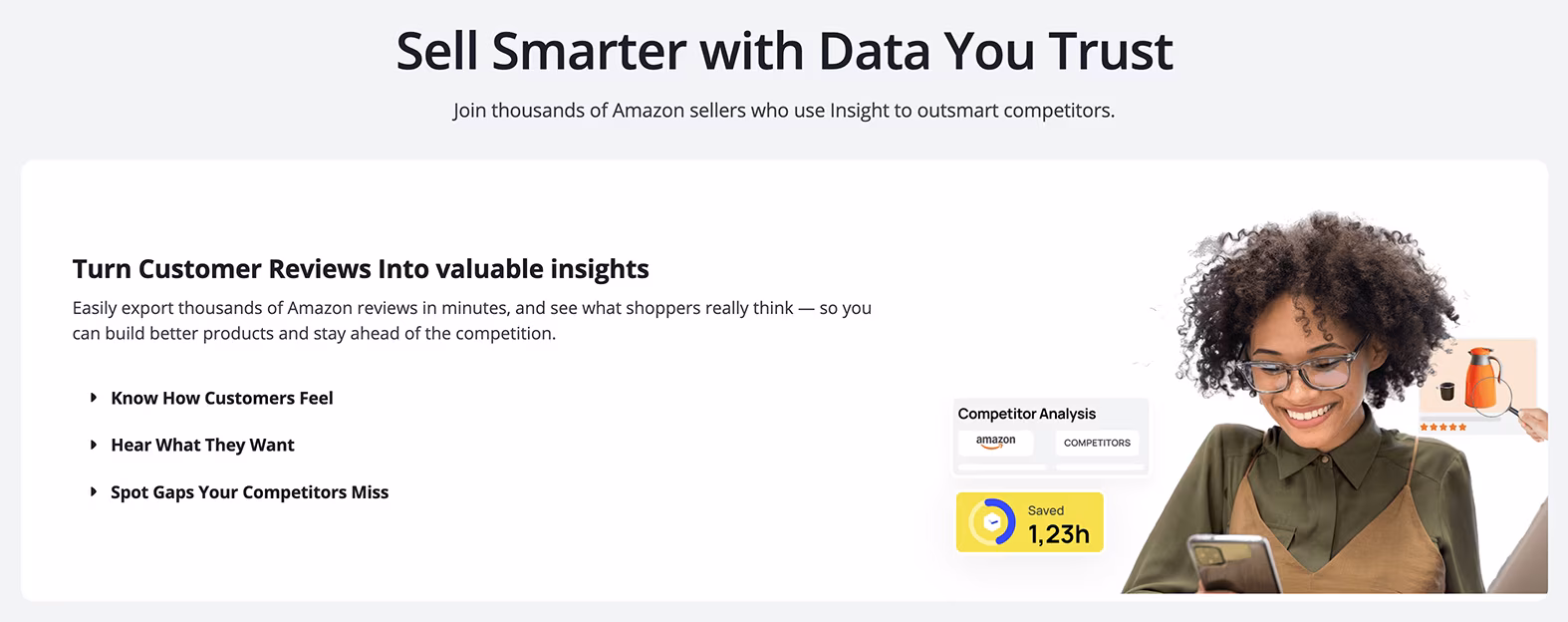Image resolution: width=1568 pixels, height=622 pixels.
Task: Click the brown coffee cup icon
Action: pos(1446,391)
